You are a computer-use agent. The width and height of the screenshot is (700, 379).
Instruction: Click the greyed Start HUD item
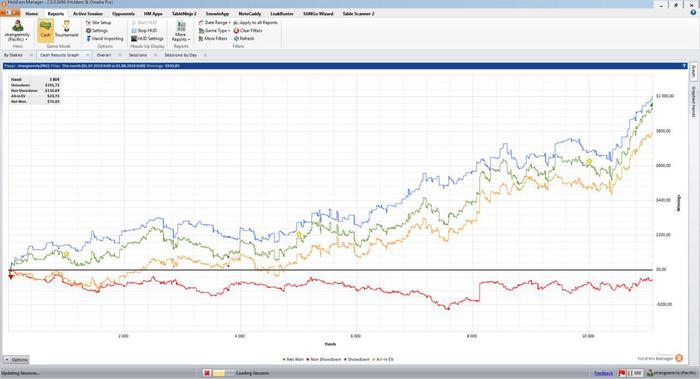144,22
